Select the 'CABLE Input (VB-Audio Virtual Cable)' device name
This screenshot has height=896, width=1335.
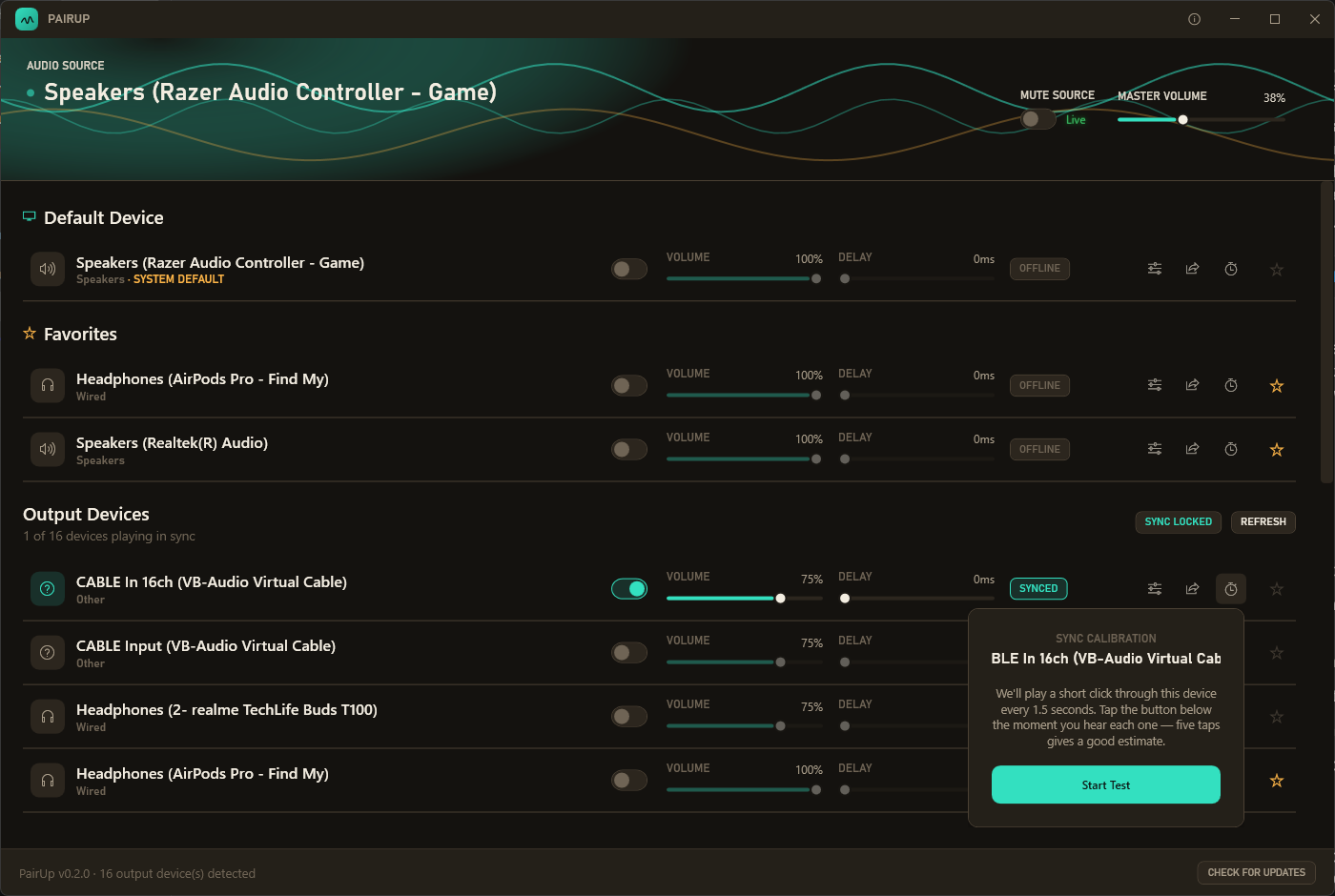pyautogui.click(x=206, y=646)
